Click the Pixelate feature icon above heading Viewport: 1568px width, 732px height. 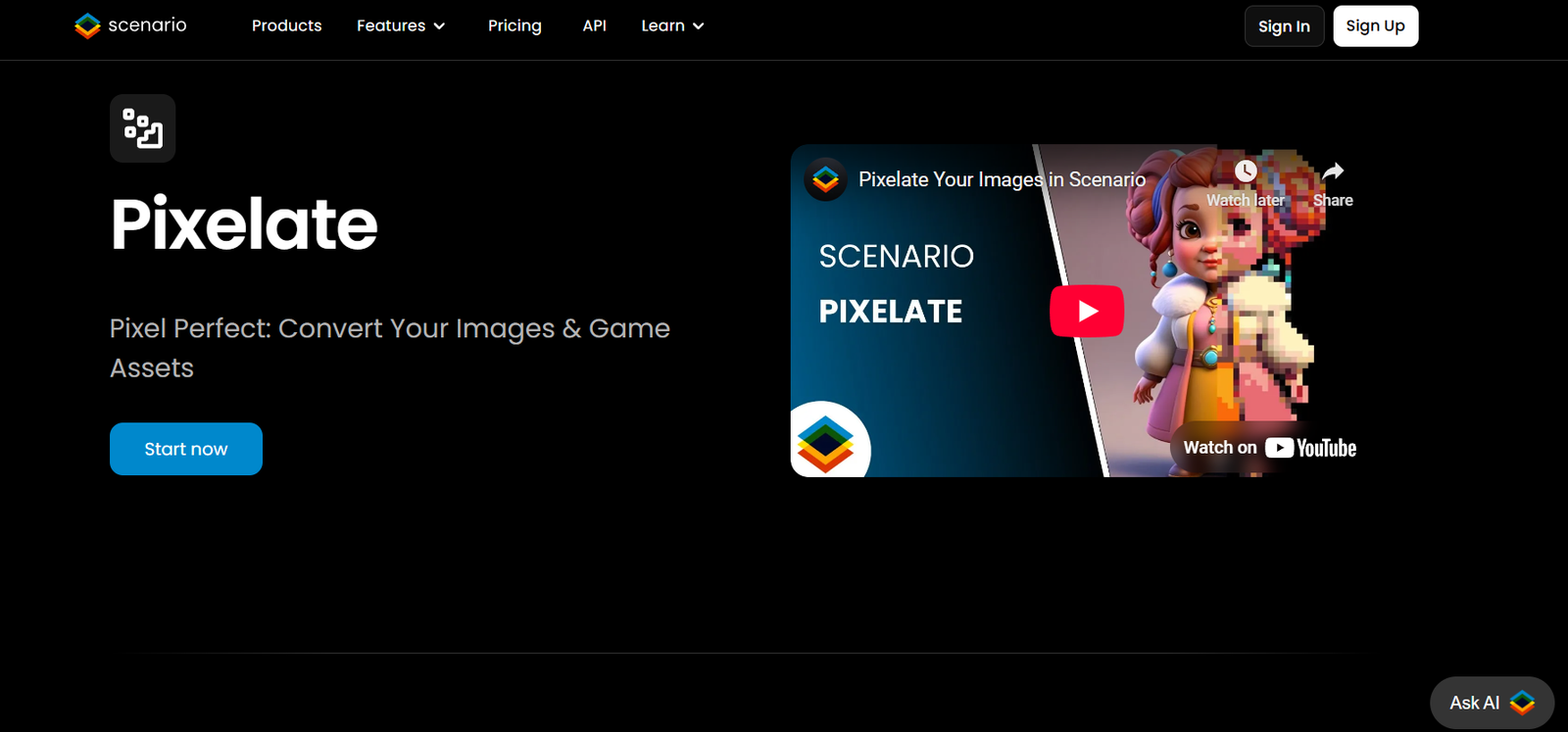tap(143, 128)
